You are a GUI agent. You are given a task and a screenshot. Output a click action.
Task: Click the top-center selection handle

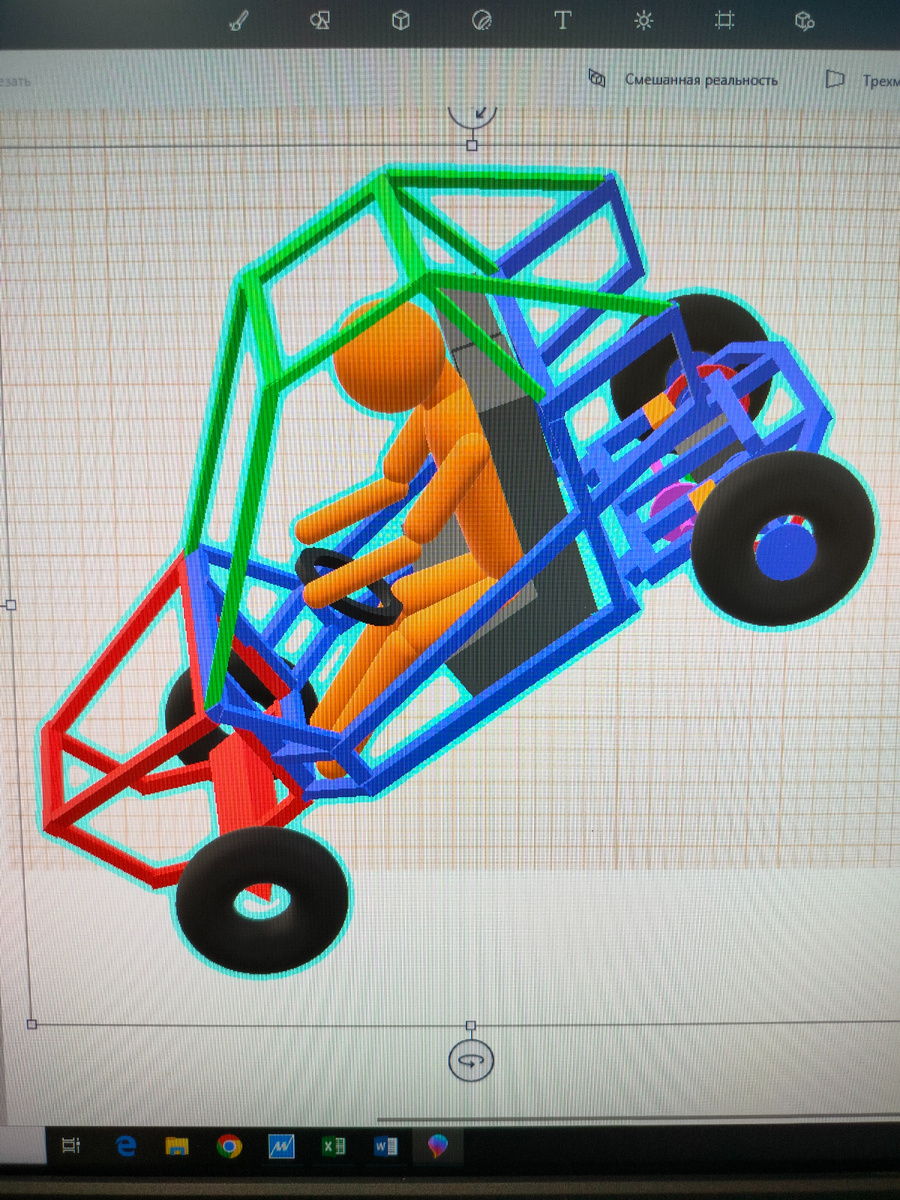coord(472,145)
